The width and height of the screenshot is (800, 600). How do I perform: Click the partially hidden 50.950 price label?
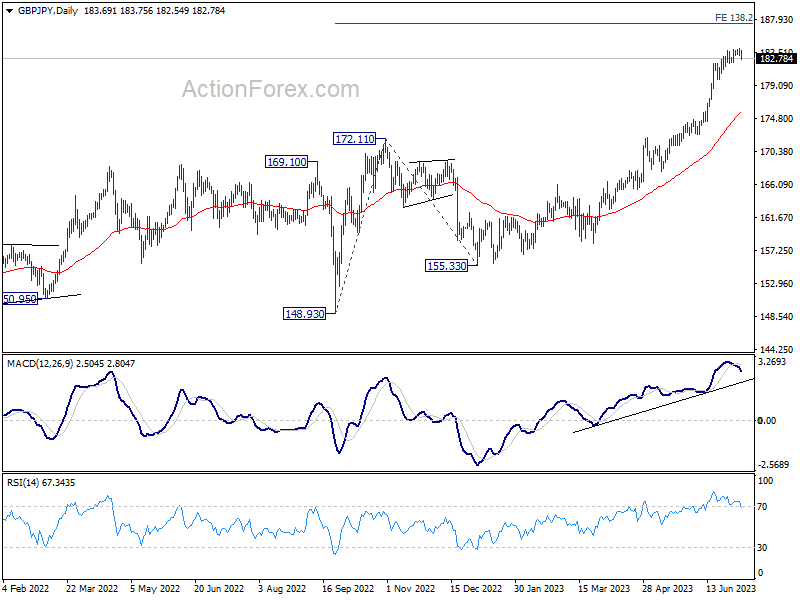20,299
